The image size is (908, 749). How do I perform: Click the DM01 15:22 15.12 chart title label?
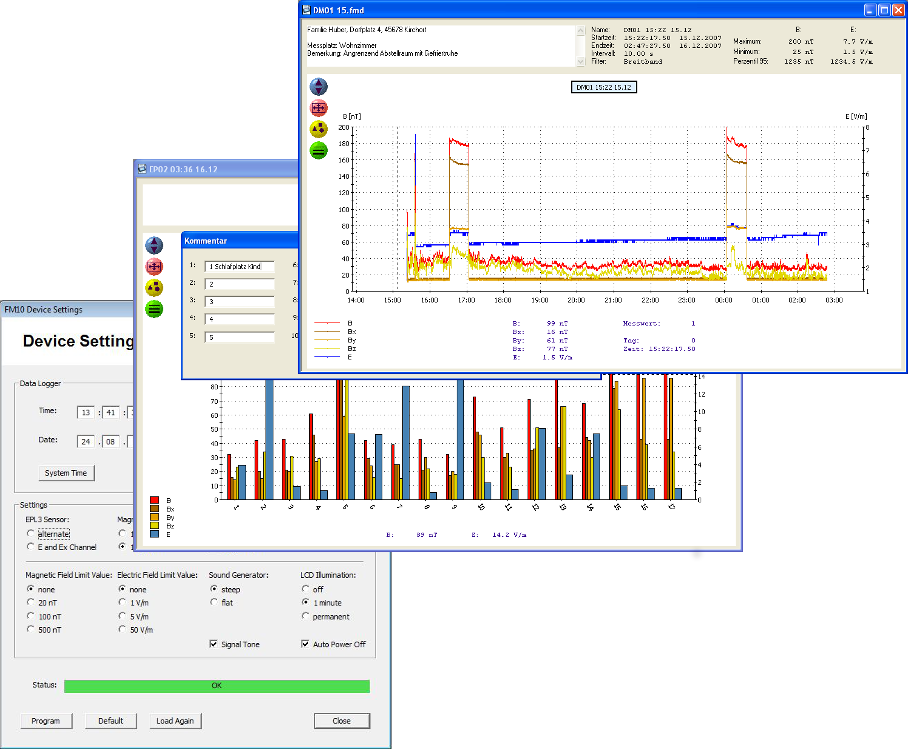(x=603, y=87)
